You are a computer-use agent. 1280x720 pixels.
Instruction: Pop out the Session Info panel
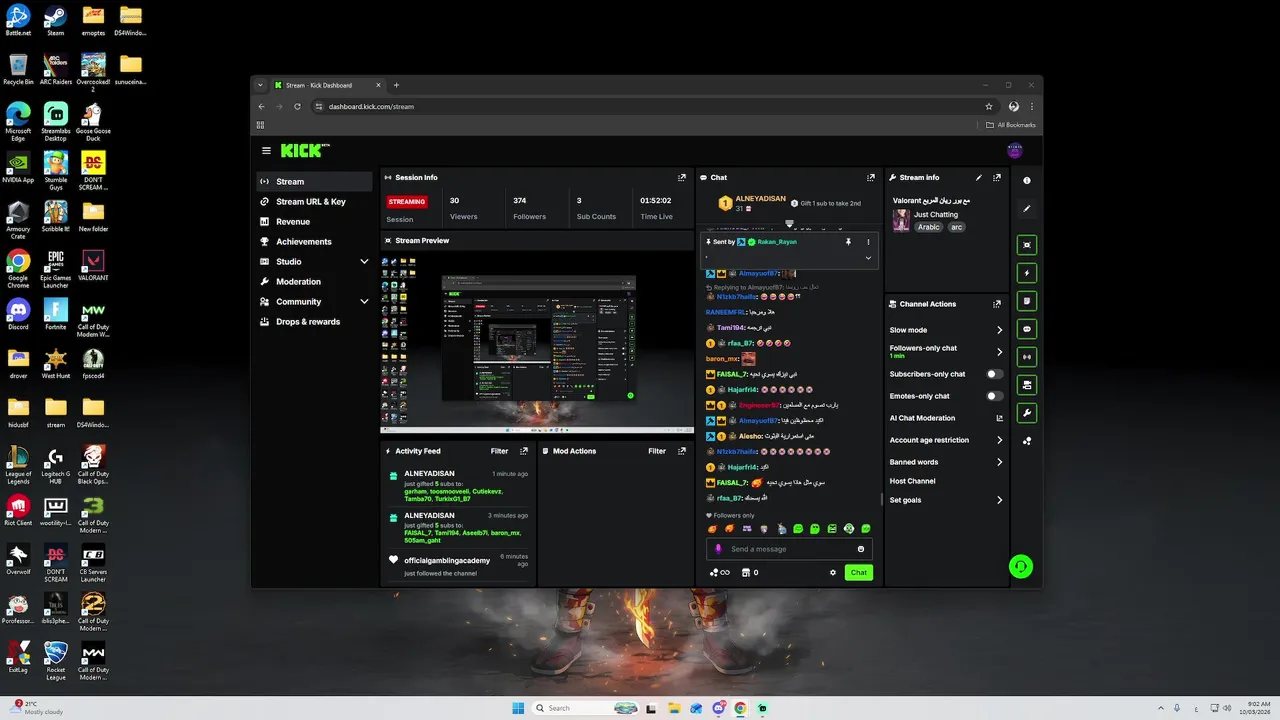[x=682, y=177]
